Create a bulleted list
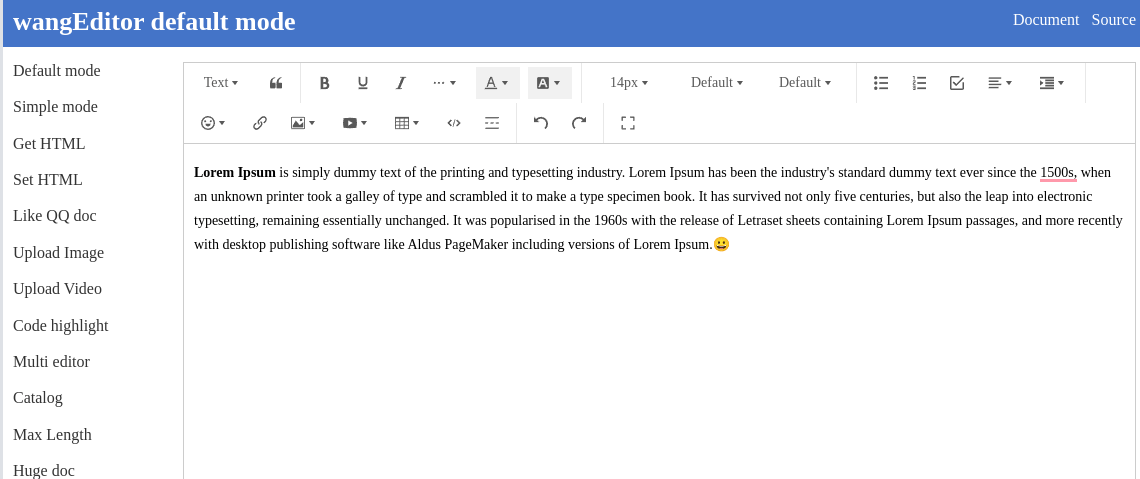The width and height of the screenshot is (1140, 479). 881,83
